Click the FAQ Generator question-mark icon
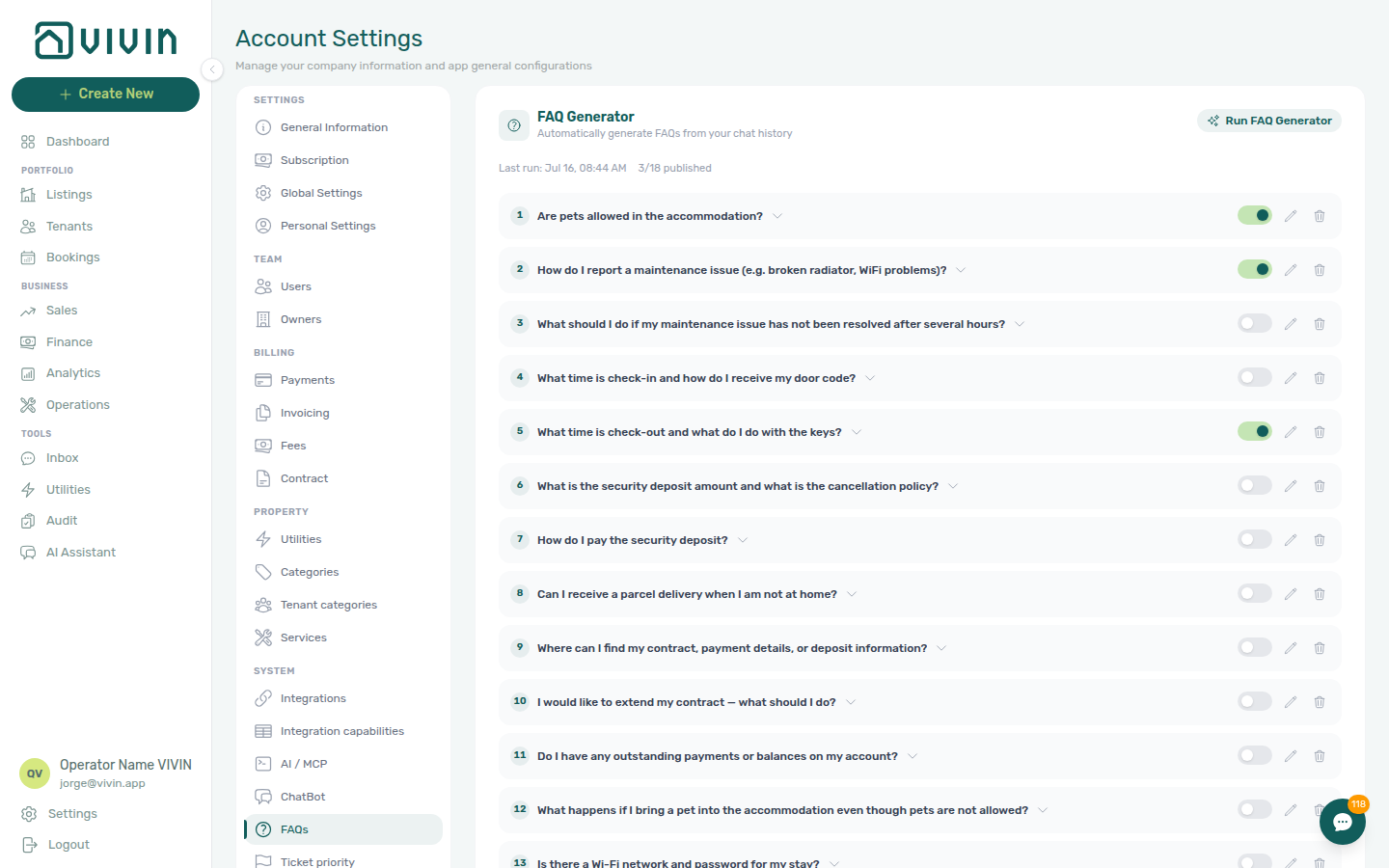1389x868 pixels. (514, 125)
